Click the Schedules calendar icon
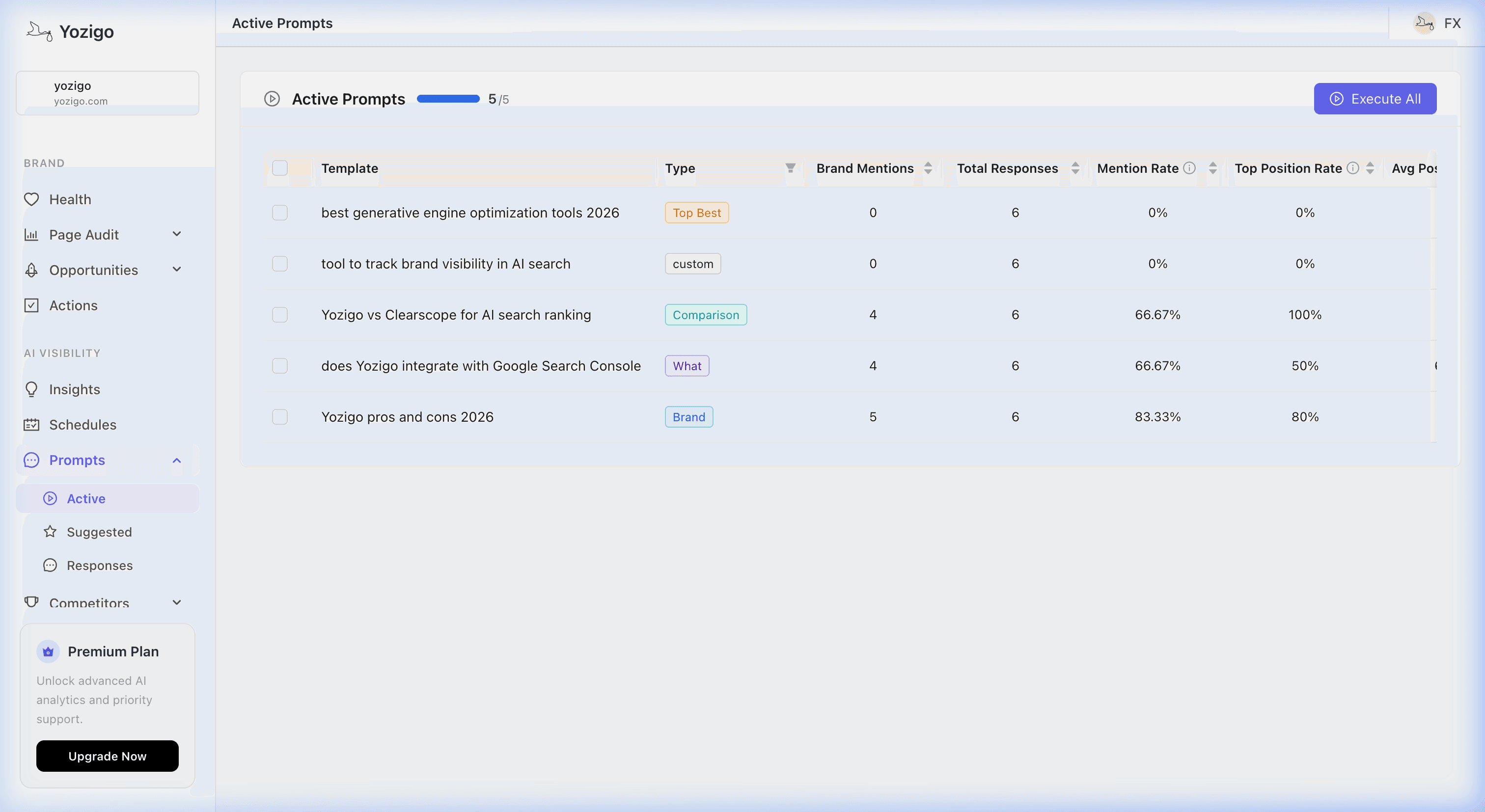This screenshot has height=812, width=1485. point(31,425)
